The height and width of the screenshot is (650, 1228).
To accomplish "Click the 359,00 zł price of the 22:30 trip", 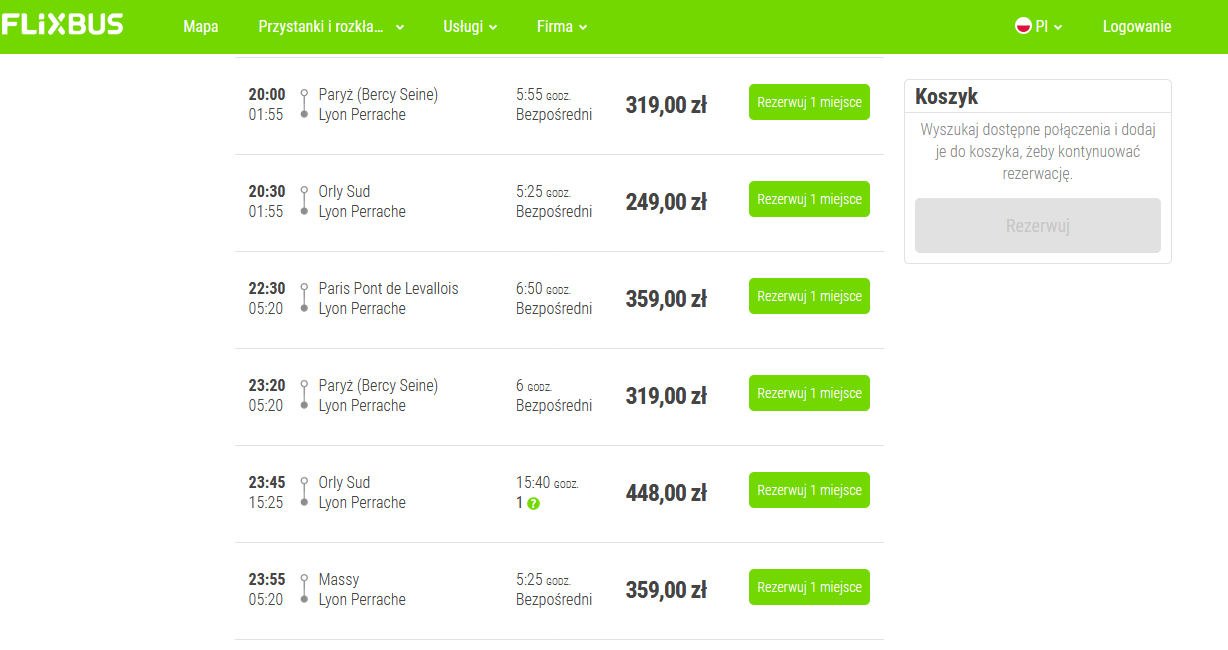I will (x=666, y=299).
